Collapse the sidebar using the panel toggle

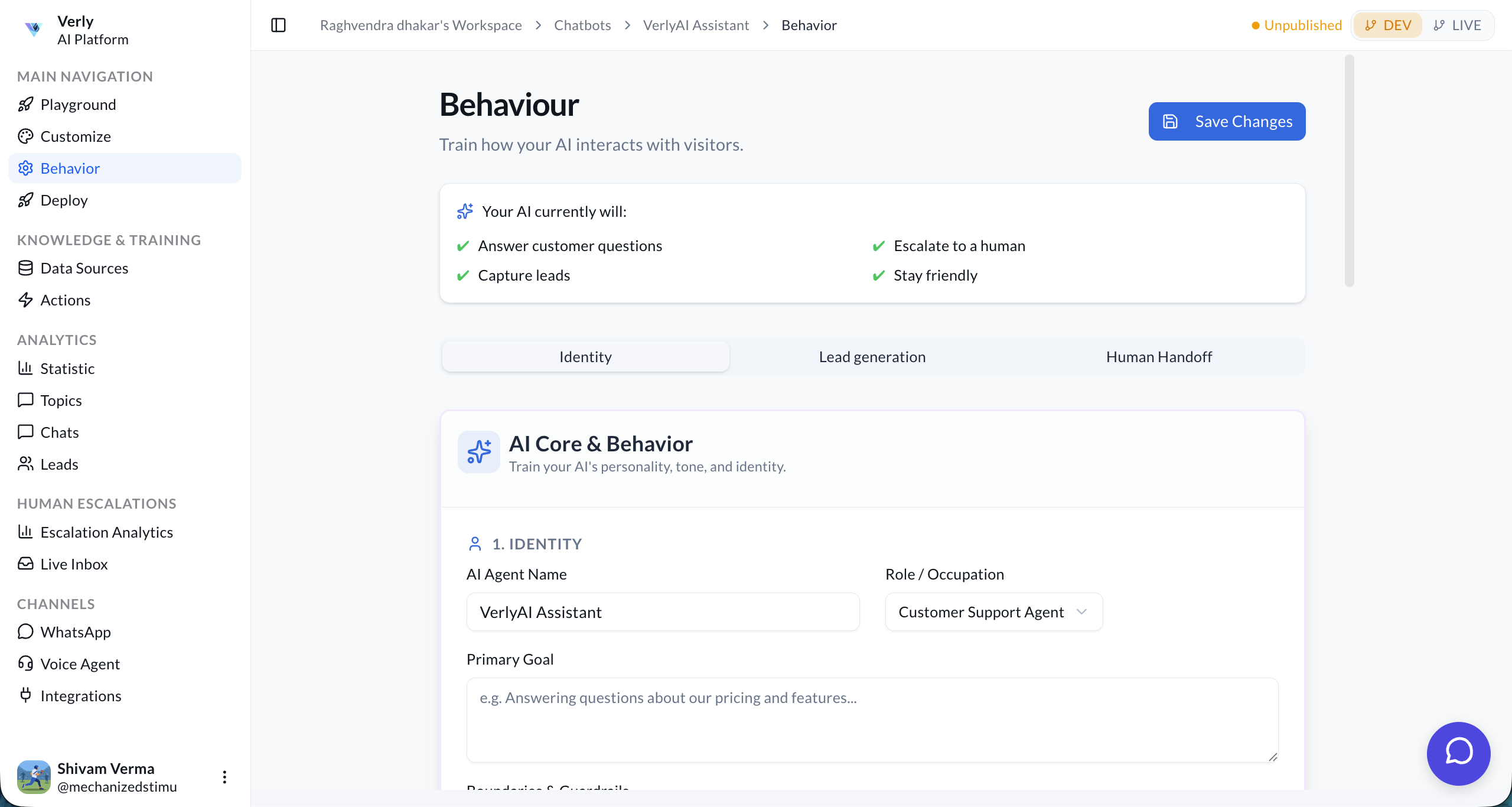coord(278,25)
